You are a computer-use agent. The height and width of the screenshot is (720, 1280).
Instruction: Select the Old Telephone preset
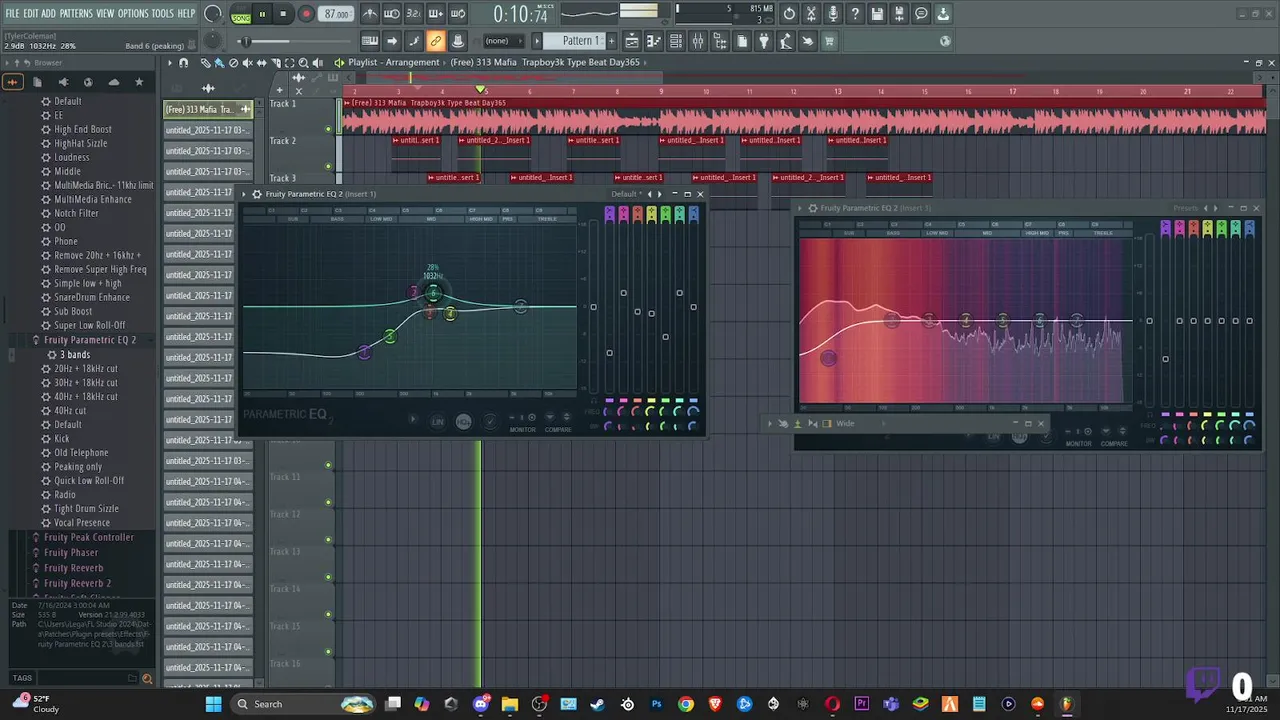[81, 452]
